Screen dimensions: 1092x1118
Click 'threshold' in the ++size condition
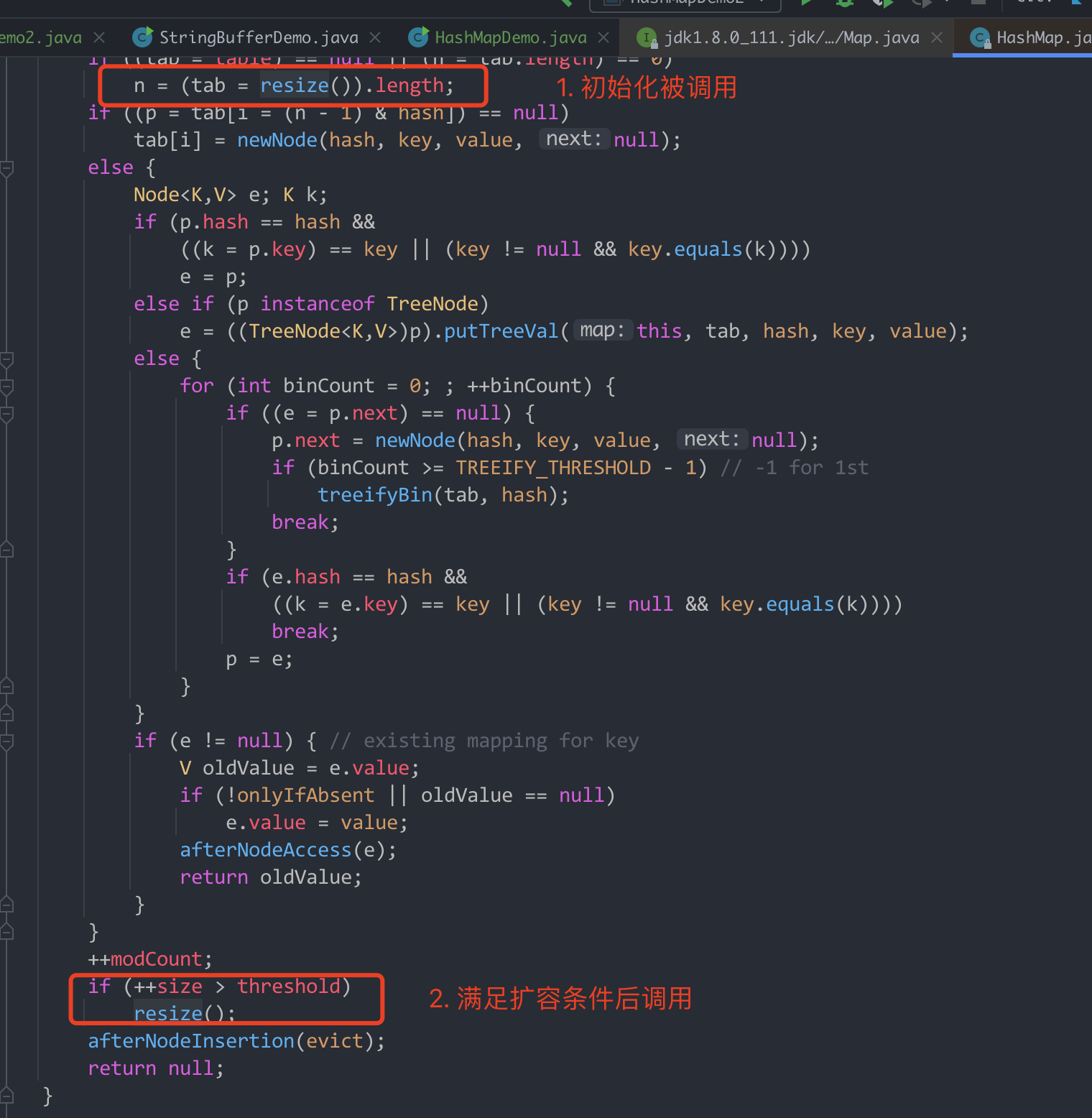click(289, 987)
